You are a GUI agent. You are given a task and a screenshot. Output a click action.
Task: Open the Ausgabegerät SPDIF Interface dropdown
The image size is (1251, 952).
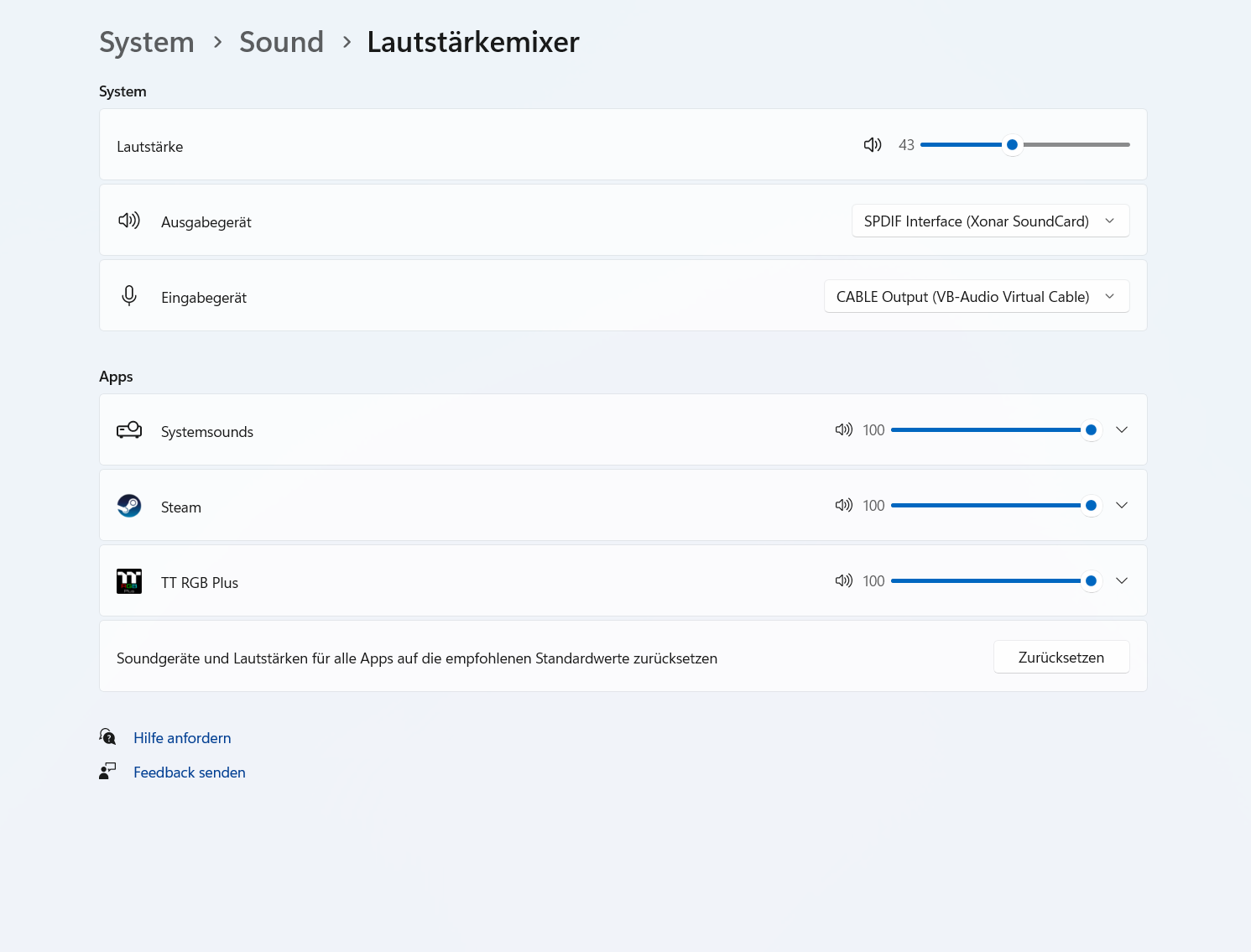(x=990, y=221)
